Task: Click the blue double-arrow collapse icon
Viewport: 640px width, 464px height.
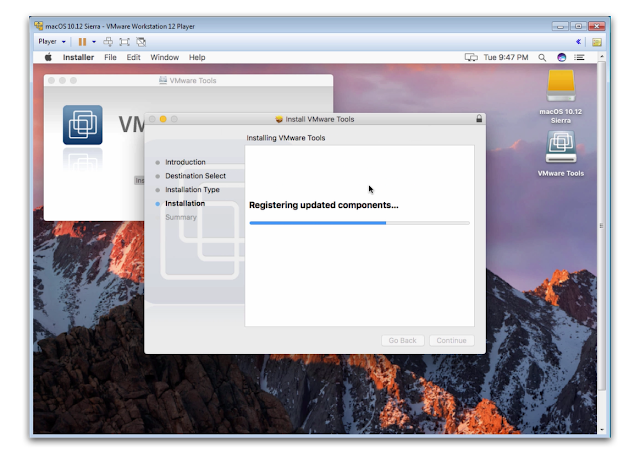Action: click(578, 42)
